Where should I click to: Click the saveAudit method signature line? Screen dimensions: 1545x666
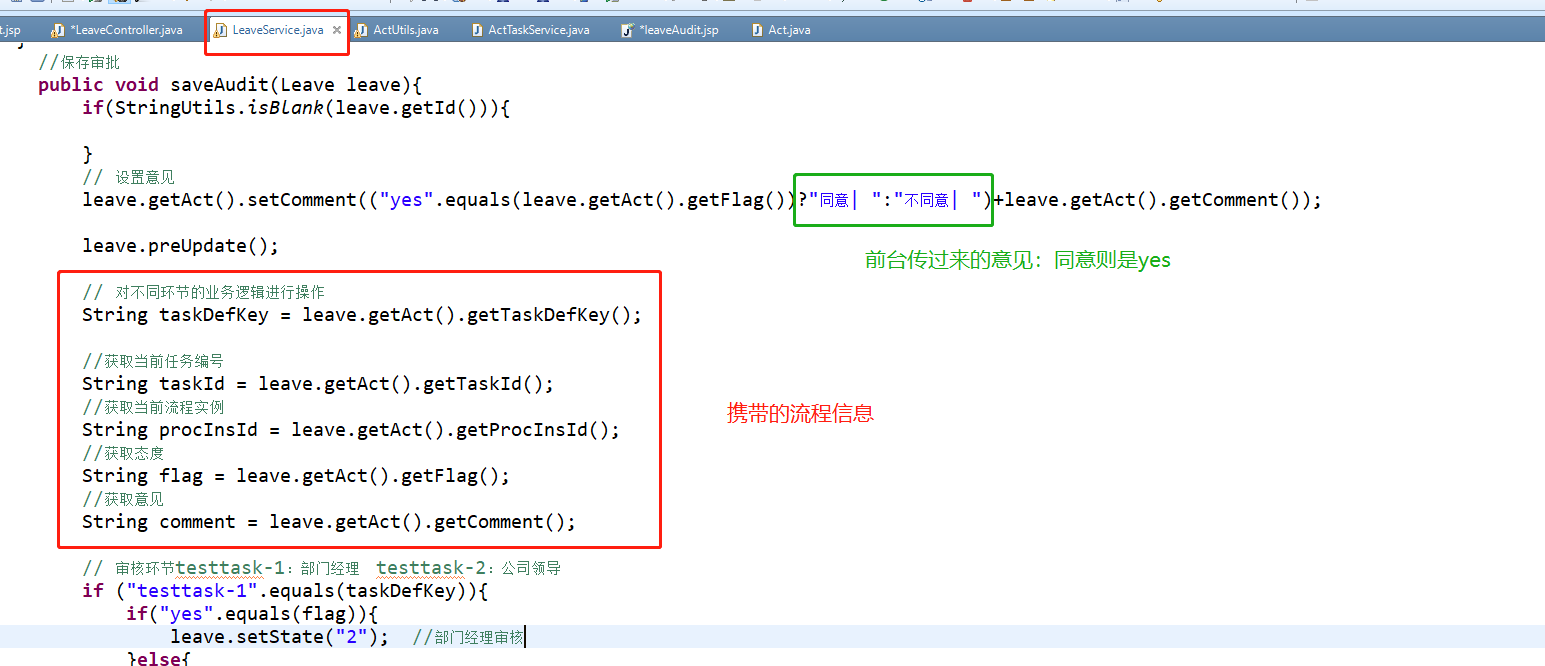click(230, 84)
